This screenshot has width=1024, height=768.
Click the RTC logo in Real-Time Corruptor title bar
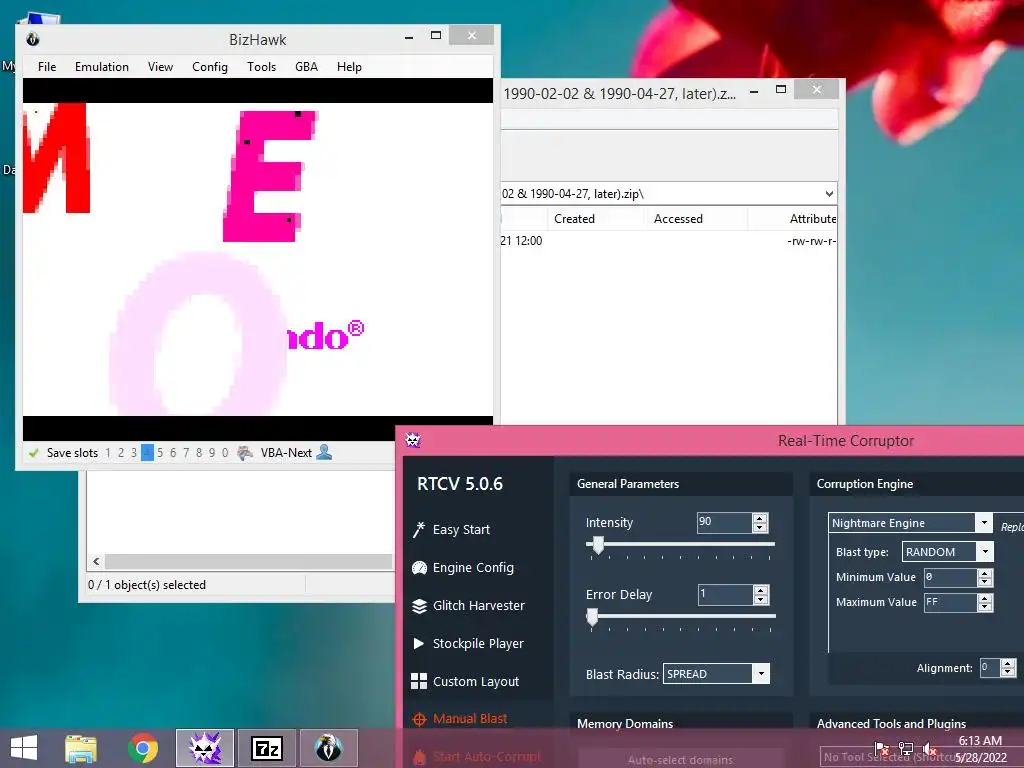[x=413, y=440]
